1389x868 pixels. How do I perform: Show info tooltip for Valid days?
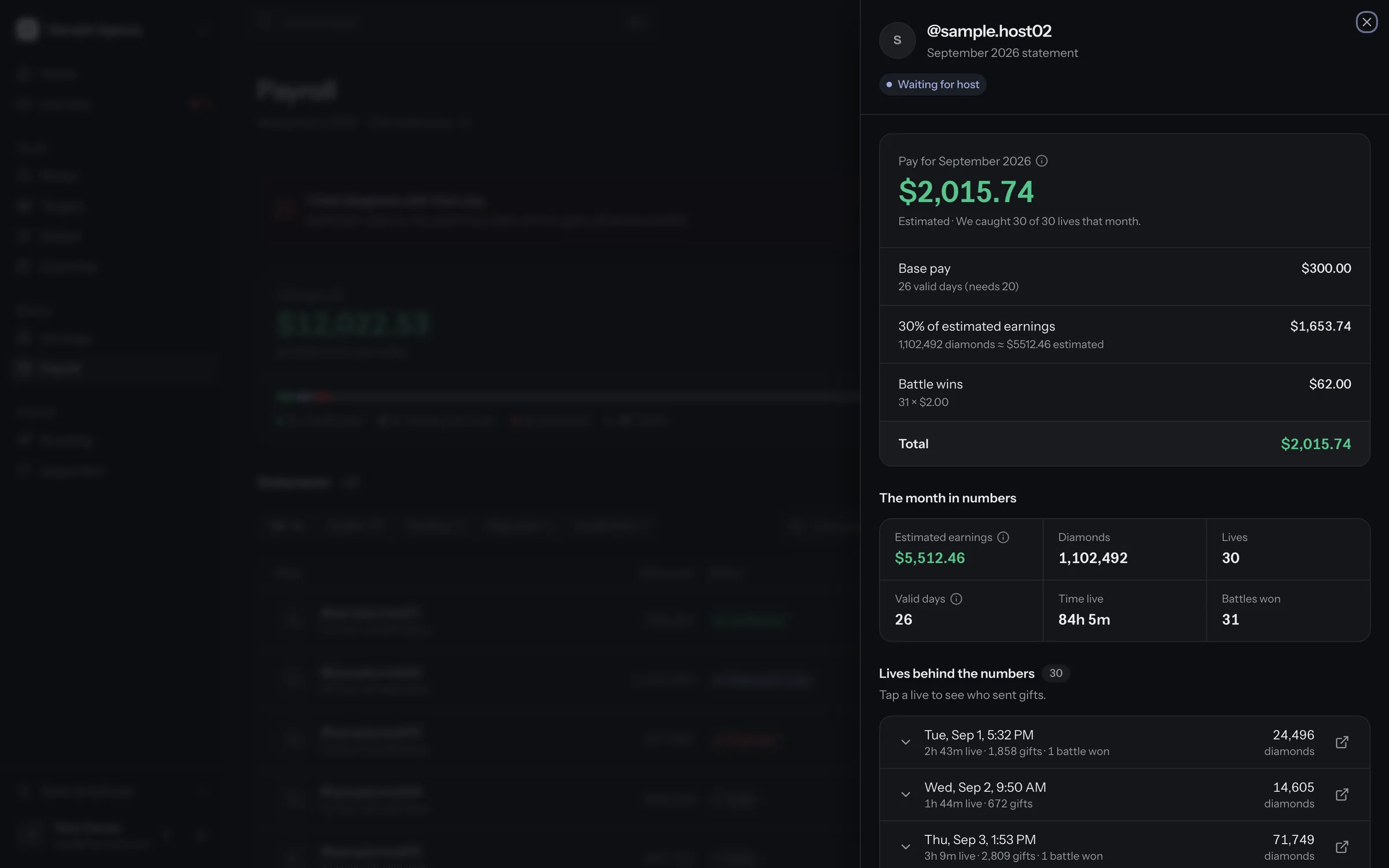click(x=956, y=599)
